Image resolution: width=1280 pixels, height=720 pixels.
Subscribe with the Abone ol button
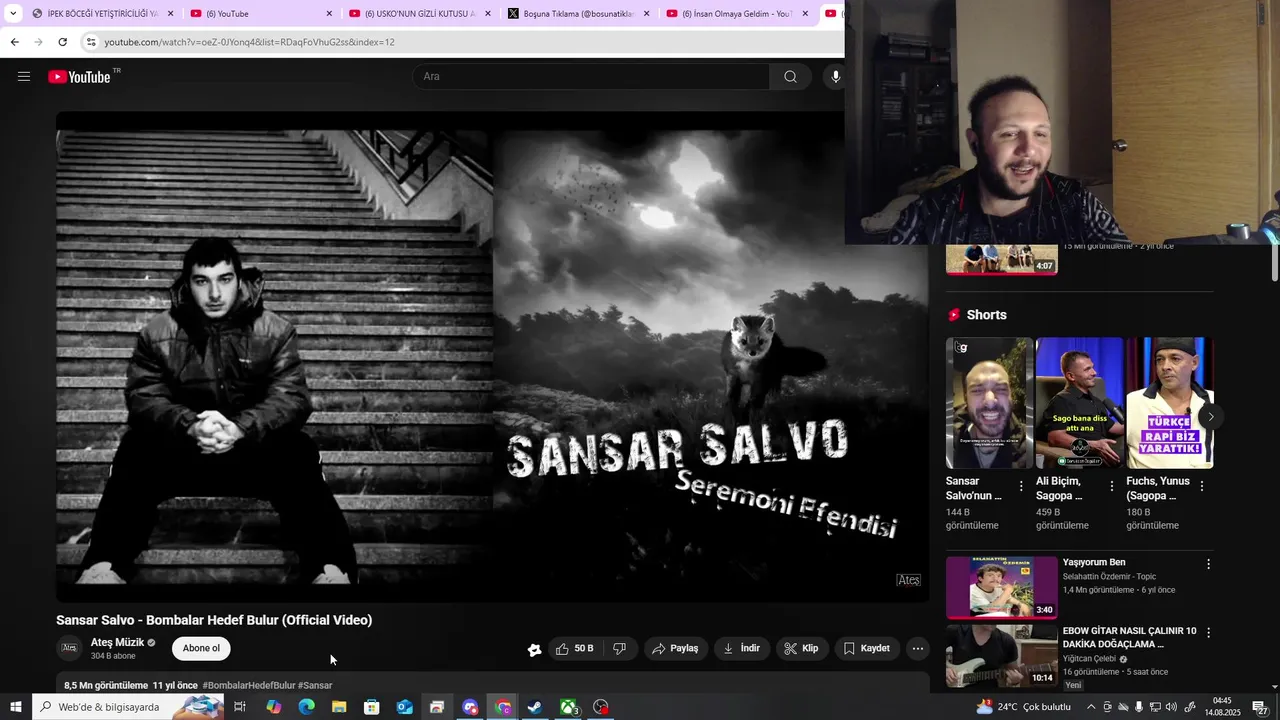(x=201, y=648)
